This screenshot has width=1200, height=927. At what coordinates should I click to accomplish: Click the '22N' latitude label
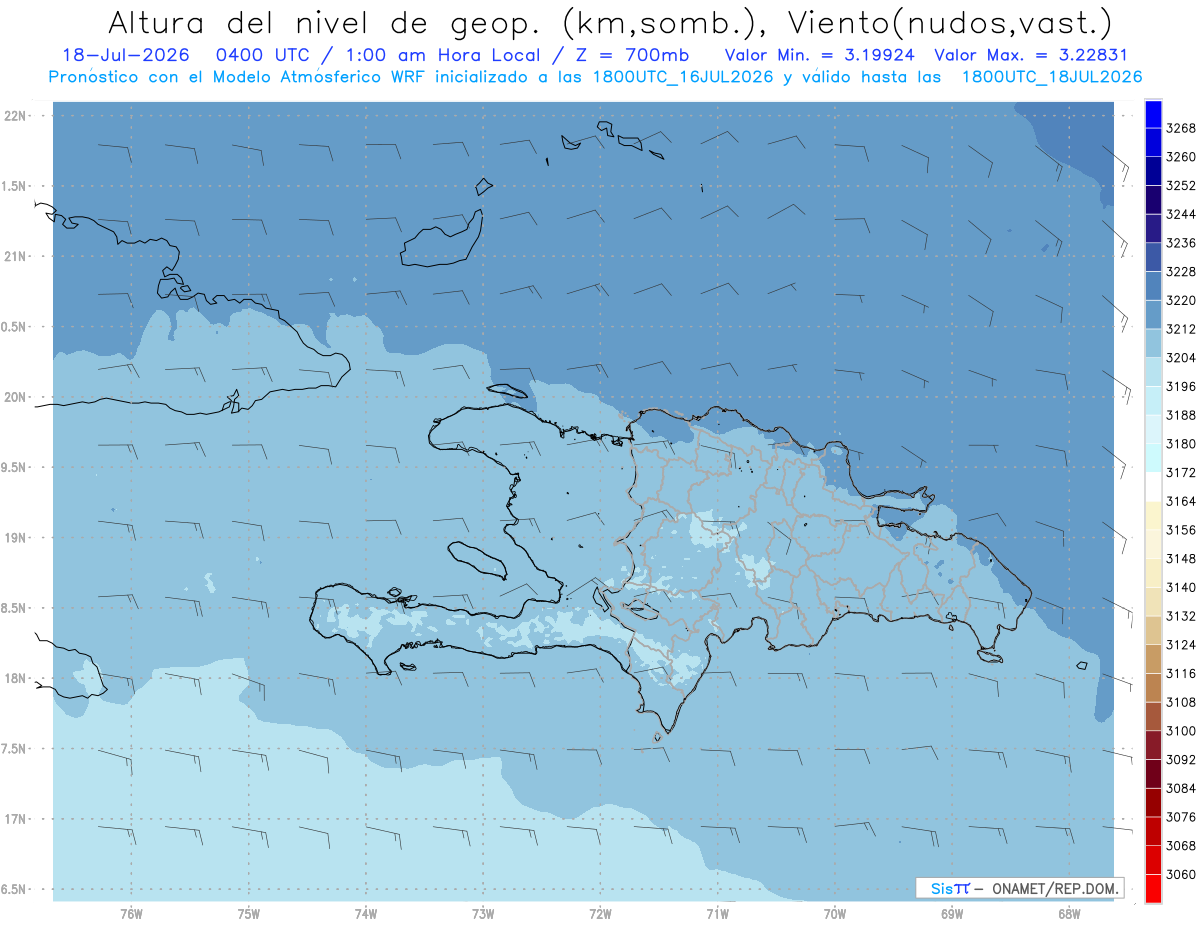[17, 116]
